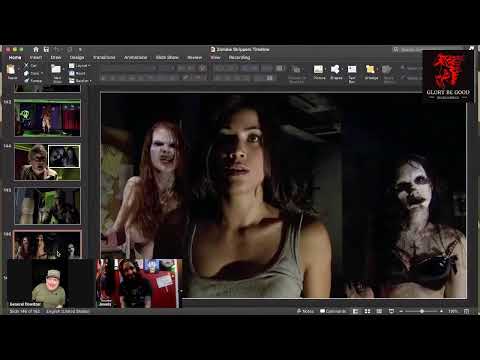Click the fit slide to window icon

[x=466, y=311]
